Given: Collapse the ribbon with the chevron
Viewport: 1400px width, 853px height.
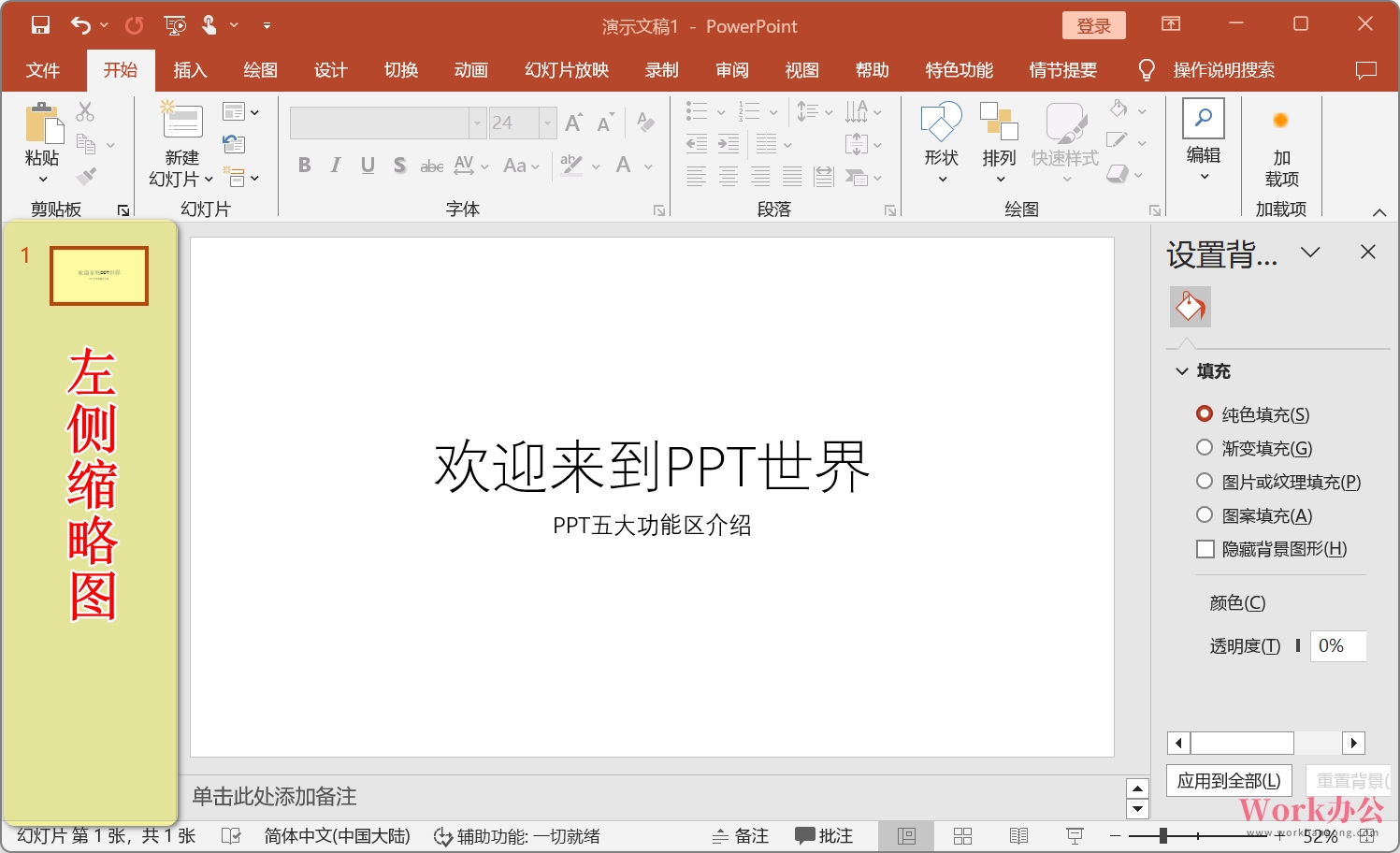Looking at the screenshot, I should click(1379, 212).
